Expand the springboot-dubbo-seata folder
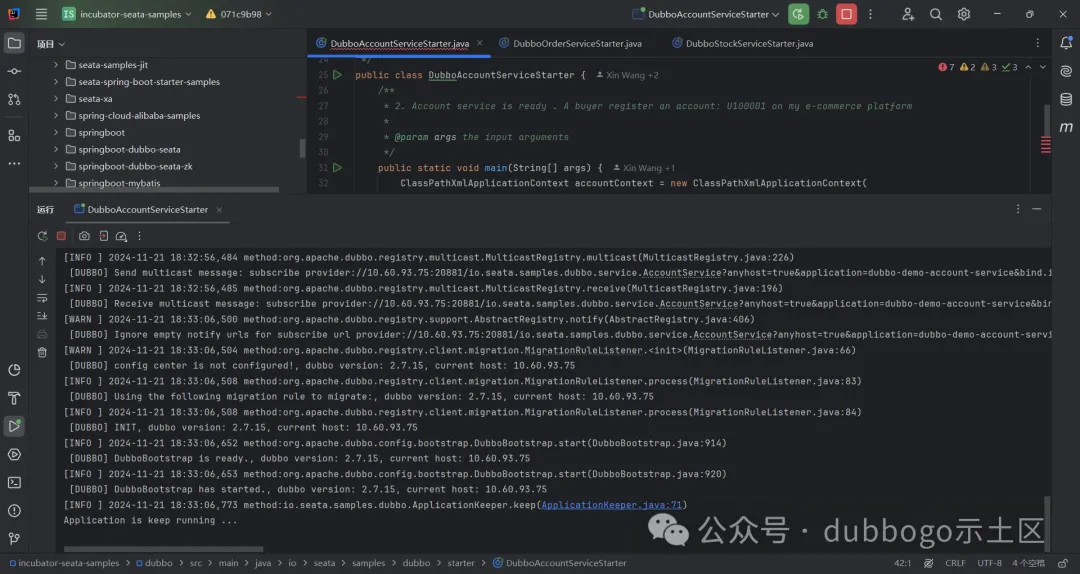This screenshot has width=1080, height=574. (56, 149)
